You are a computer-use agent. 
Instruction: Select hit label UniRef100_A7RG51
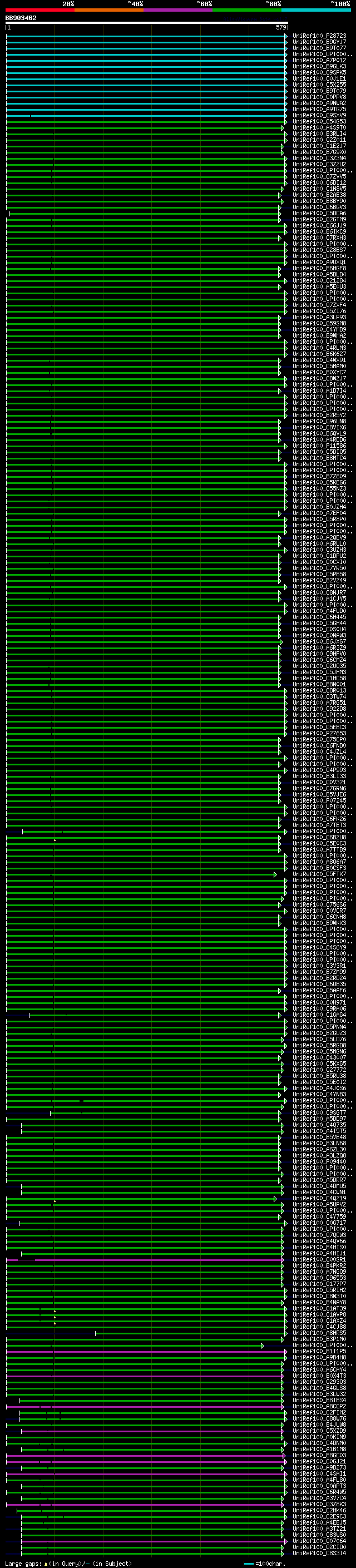pos(319,703)
